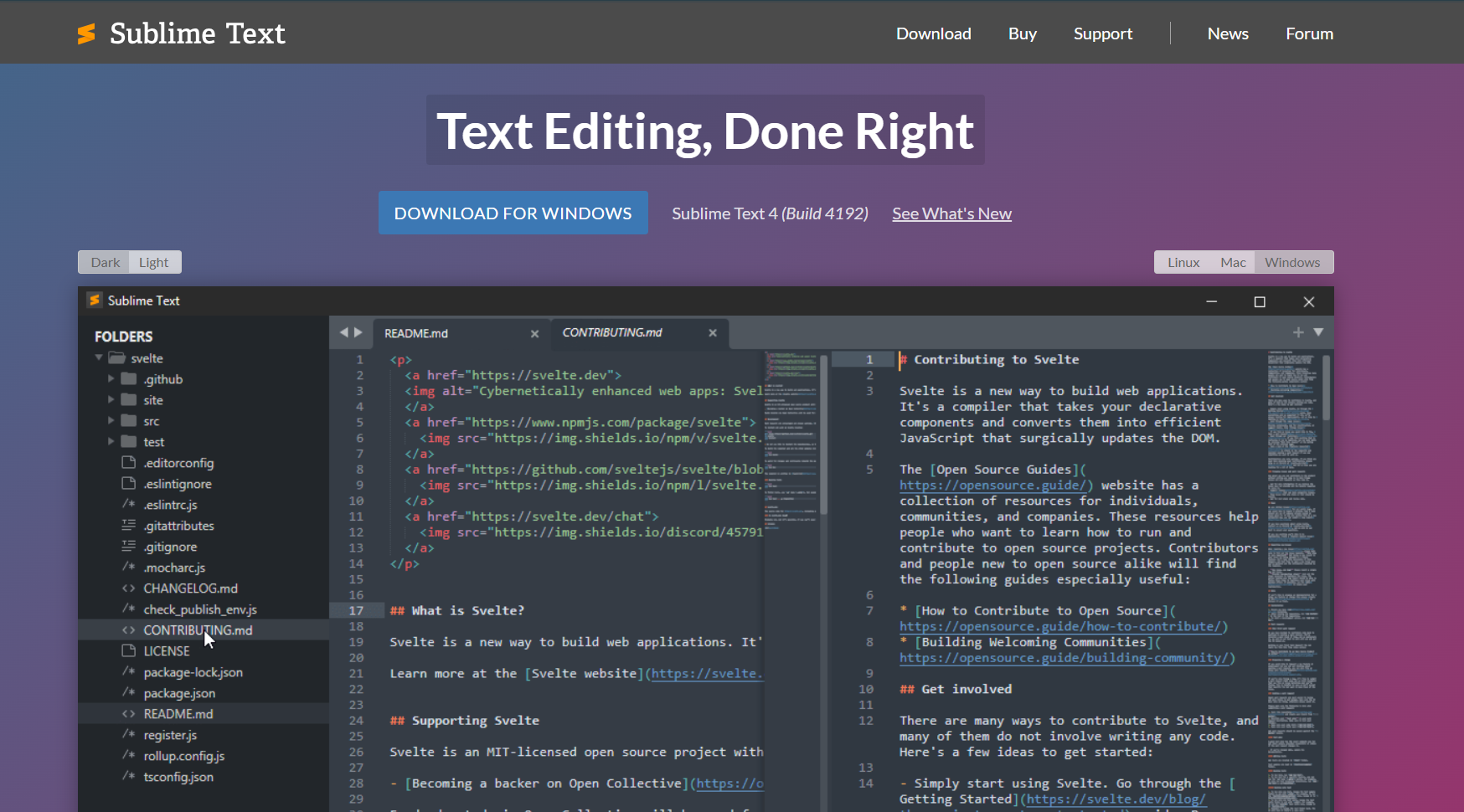
Task: Click the Download for Windows button
Action: click(x=513, y=213)
